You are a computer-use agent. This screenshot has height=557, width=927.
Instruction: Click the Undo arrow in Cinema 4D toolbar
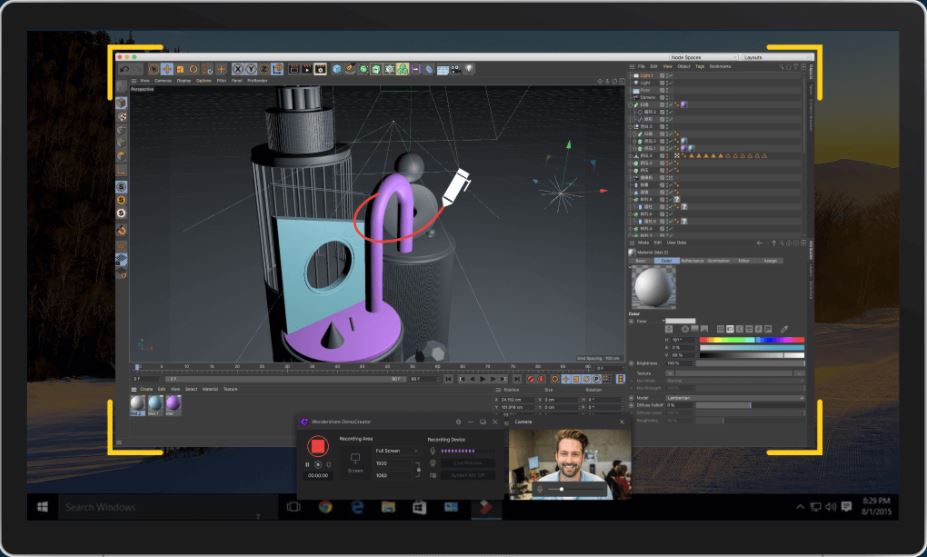tap(124, 69)
